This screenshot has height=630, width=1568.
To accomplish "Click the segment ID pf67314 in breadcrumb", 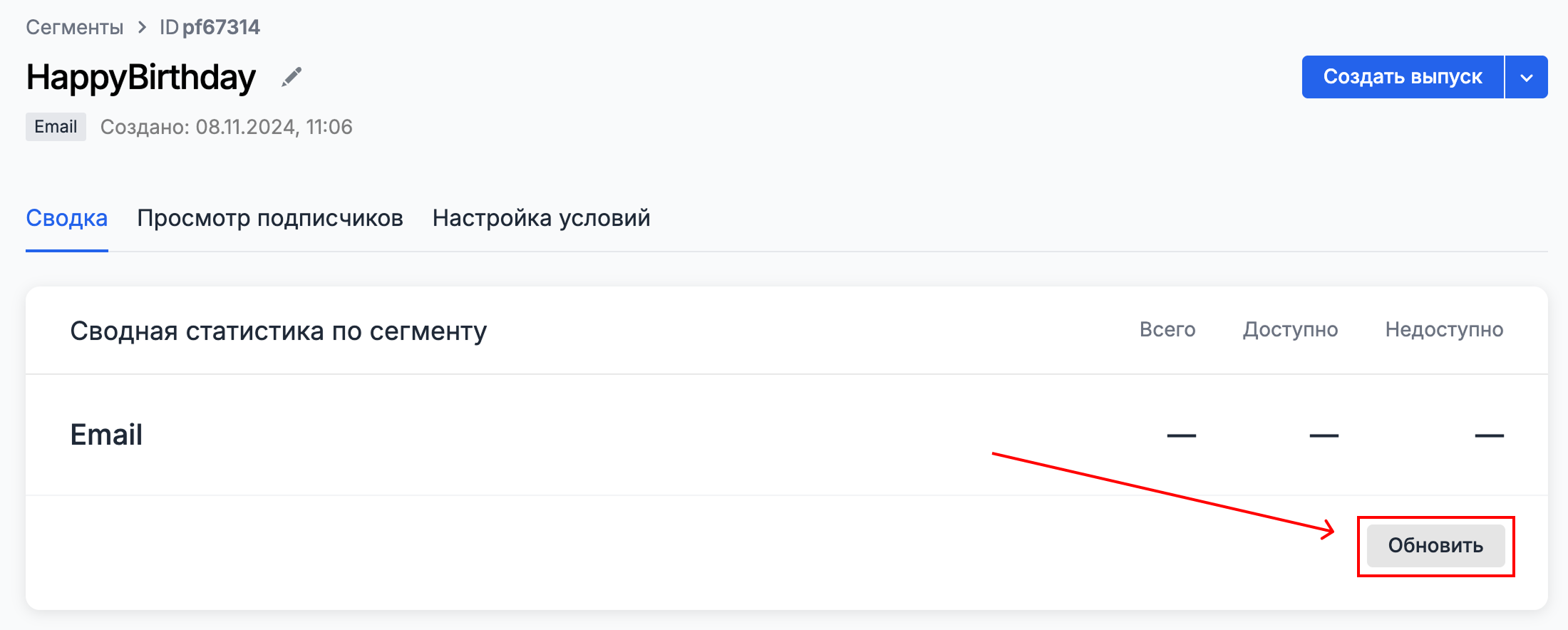I will (211, 26).
